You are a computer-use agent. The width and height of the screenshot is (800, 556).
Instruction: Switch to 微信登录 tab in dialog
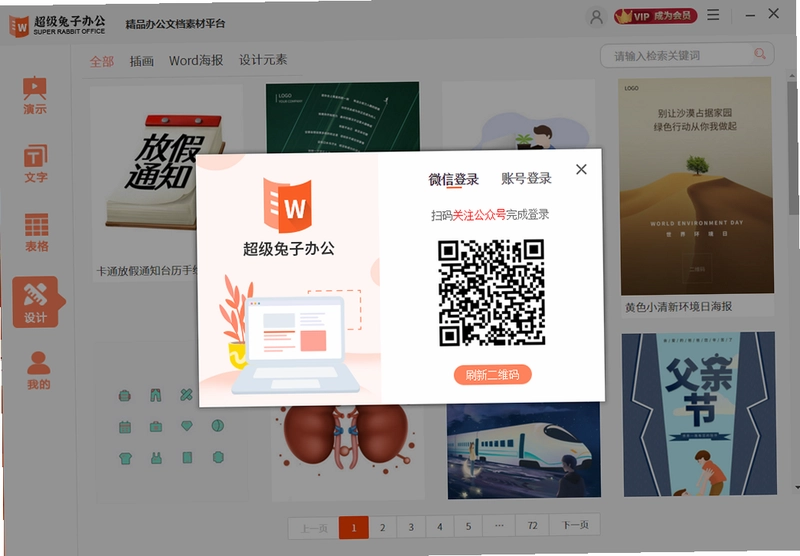tap(454, 180)
